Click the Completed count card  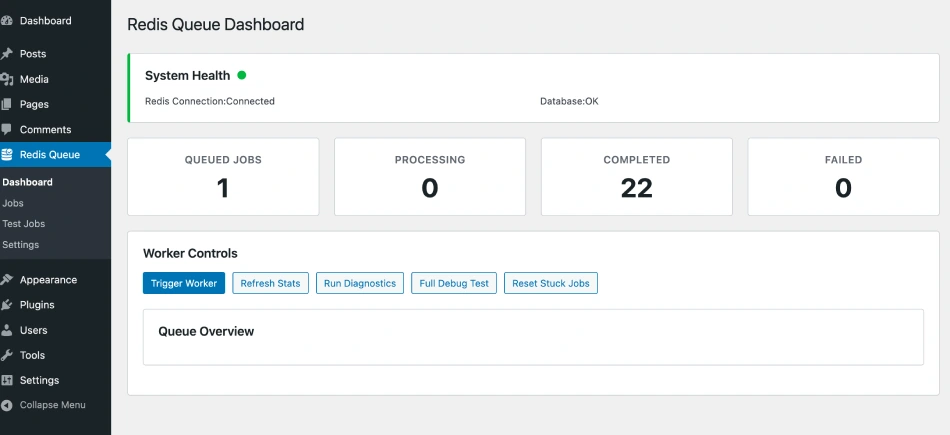(x=637, y=176)
